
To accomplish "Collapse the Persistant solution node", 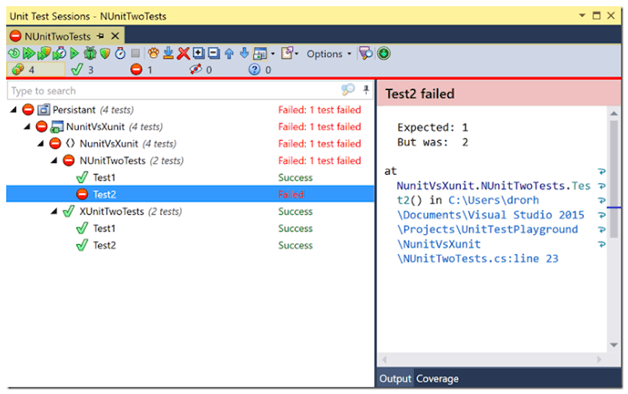I will (x=14, y=110).
